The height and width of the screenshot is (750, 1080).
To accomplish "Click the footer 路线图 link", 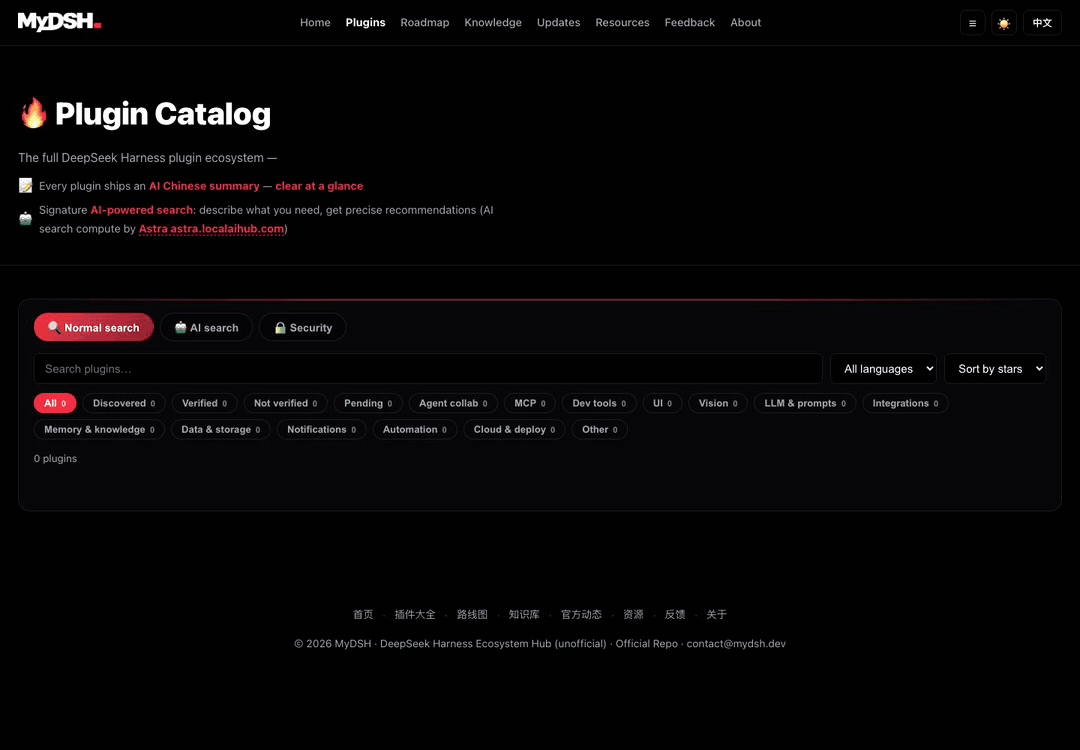I will (472, 614).
